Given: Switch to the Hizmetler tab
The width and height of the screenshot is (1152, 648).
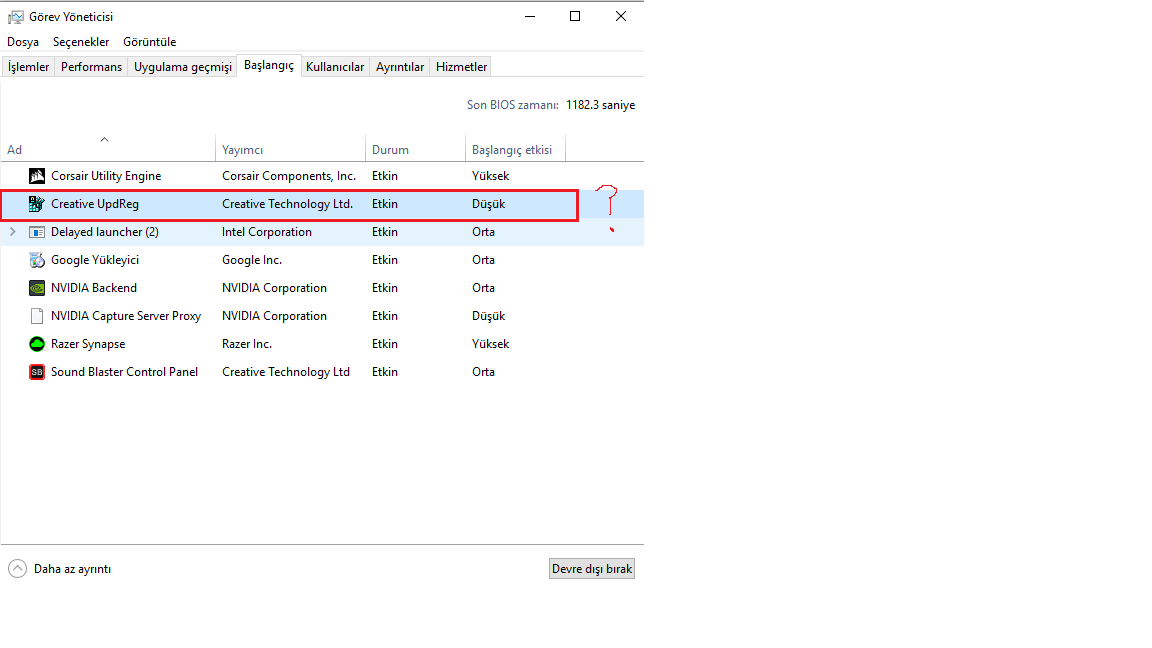Looking at the screenshot, I should [461, 67].
